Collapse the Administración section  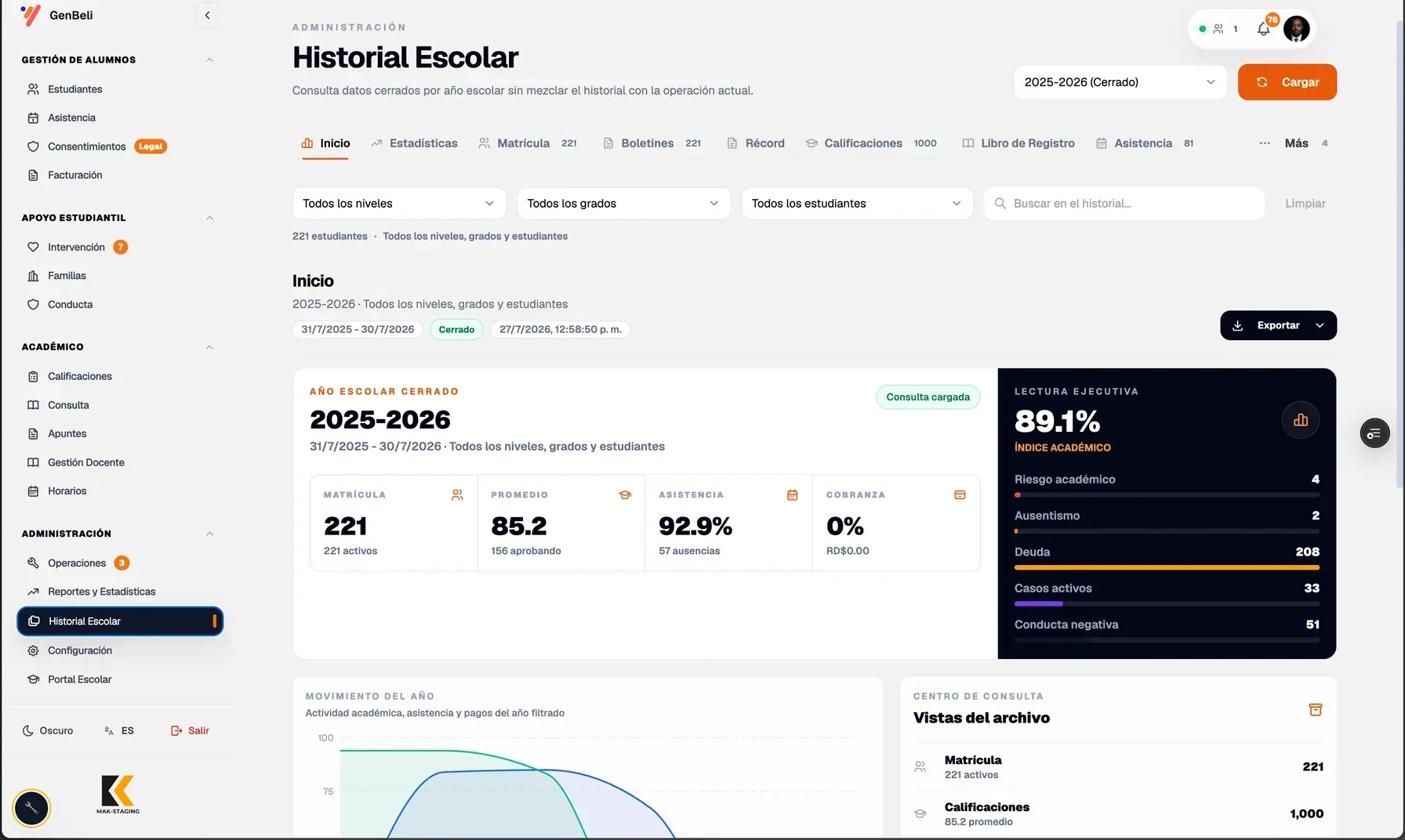pos(209,534)
